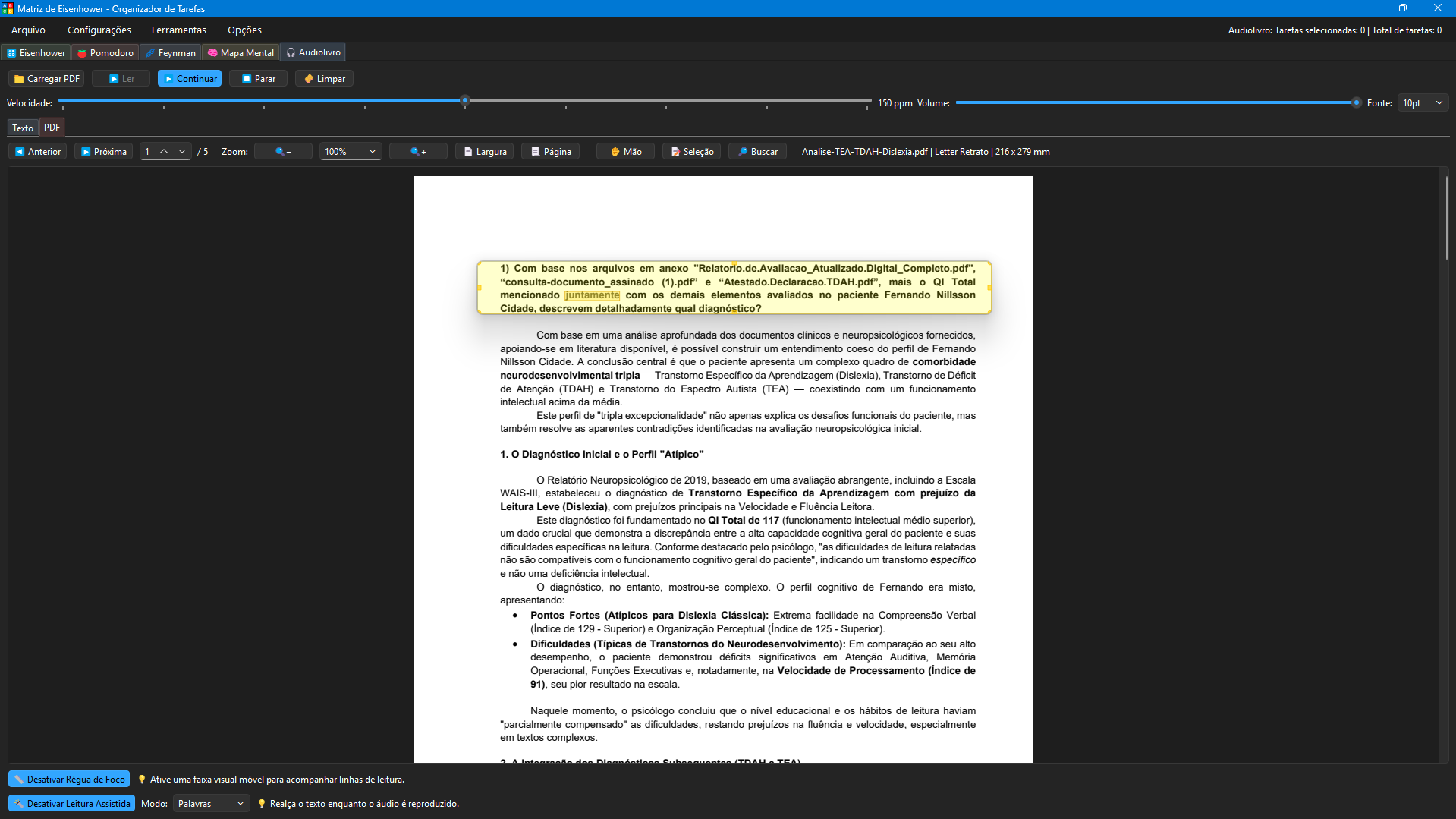
Task: Resume reading with the Continuar button
Action: [190, 79]
